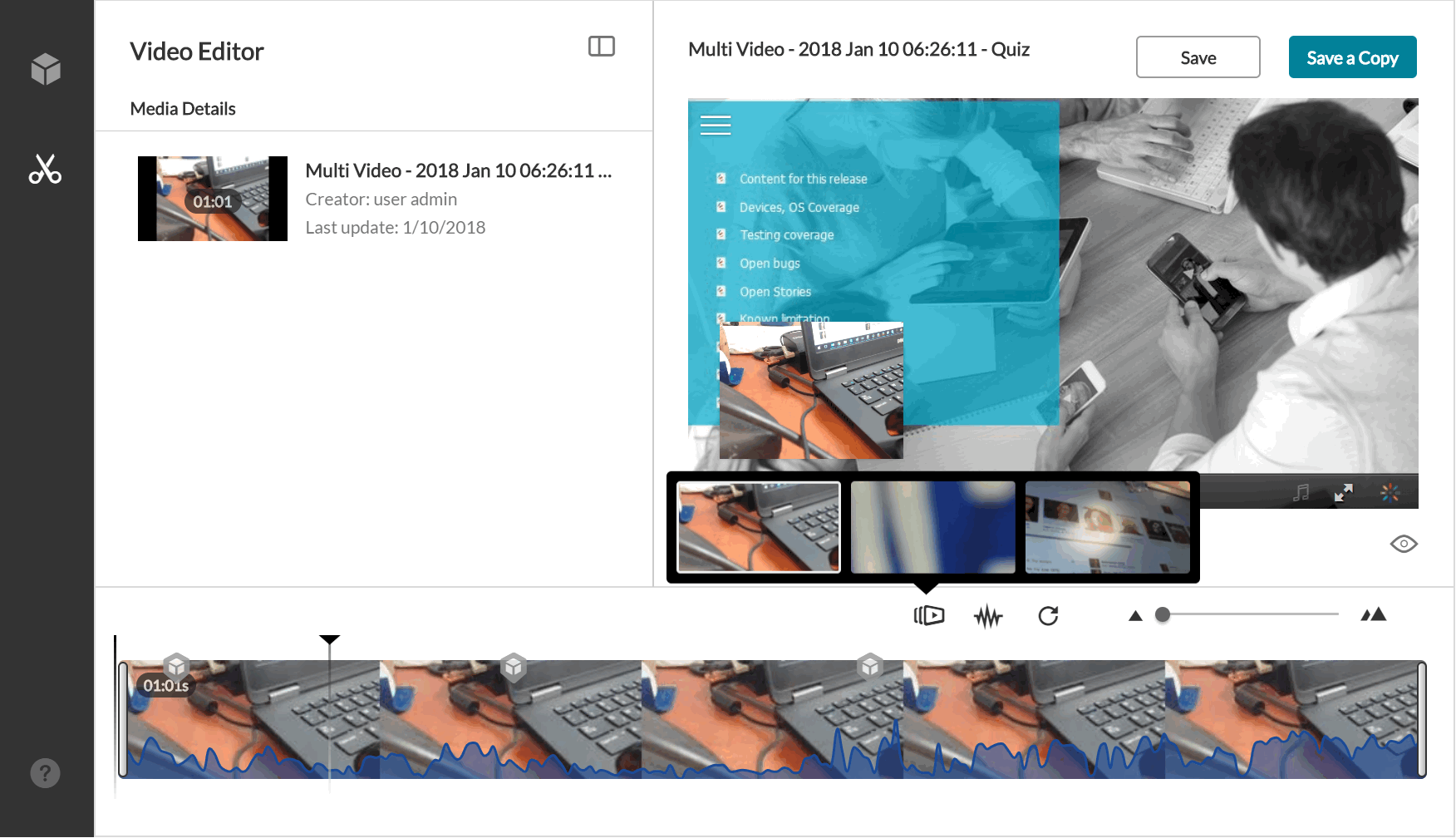
Task: Click the timeline playhead marker
Action: point(330,640)
